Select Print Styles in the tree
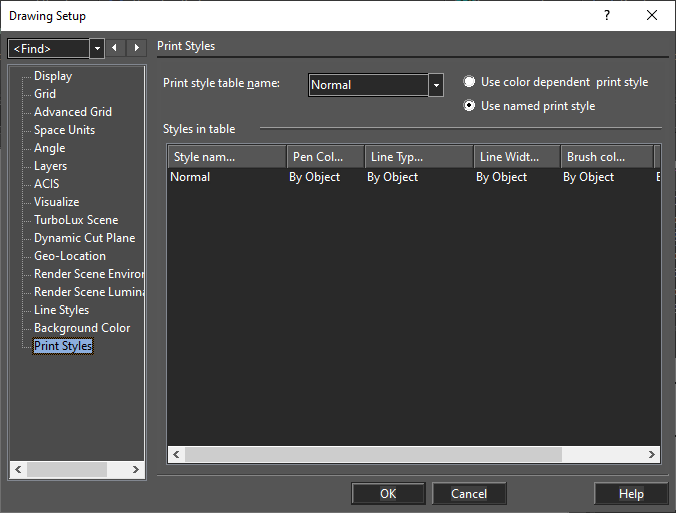 [x=63, y=346]
